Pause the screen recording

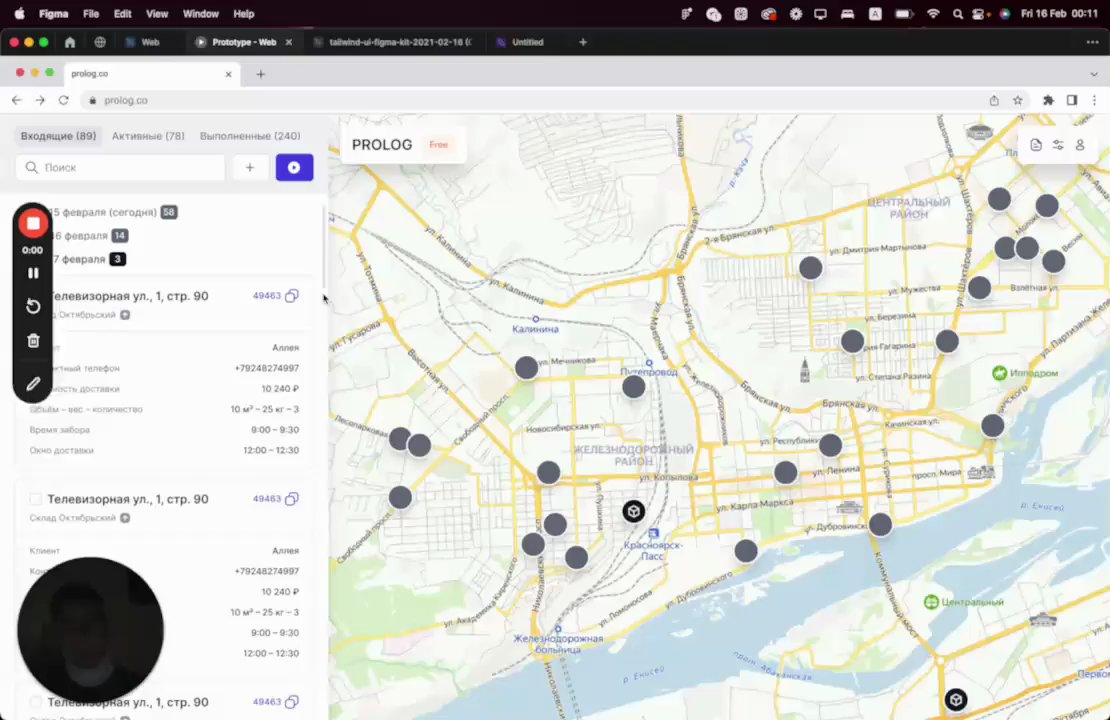[x=33, y=273]
